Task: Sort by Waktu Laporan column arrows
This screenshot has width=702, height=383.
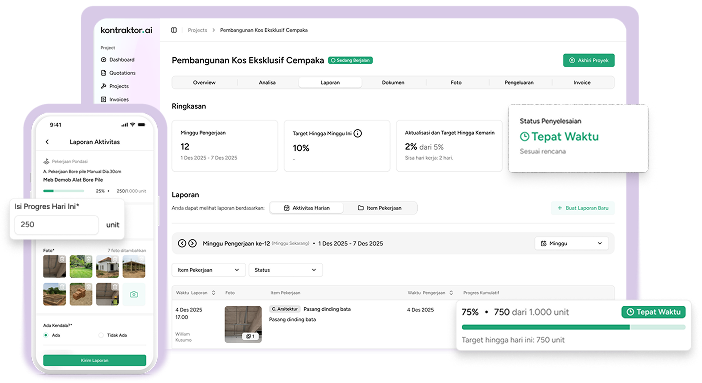Action: 214,293
